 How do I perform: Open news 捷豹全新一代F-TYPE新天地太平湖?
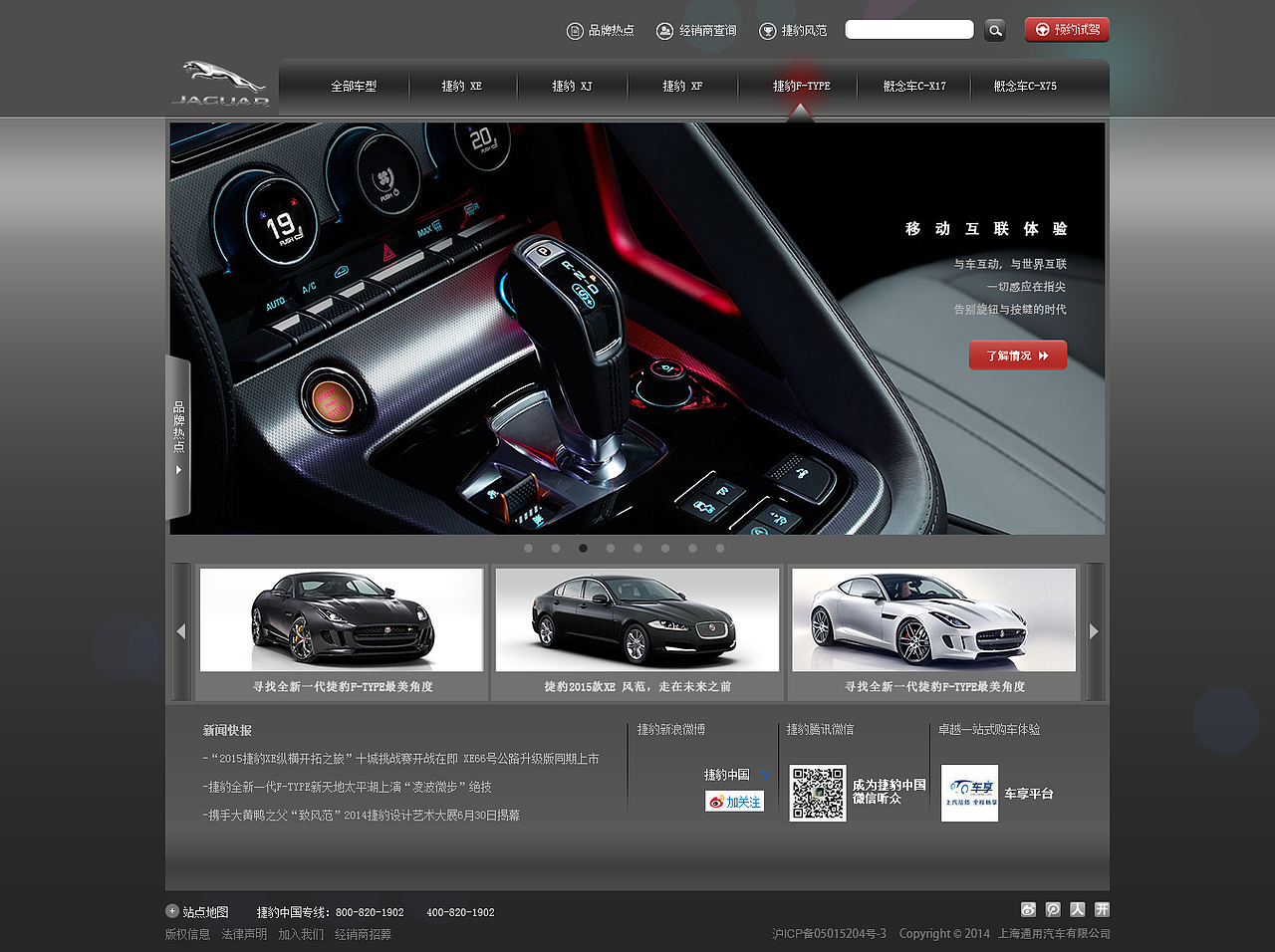(348, 787)
